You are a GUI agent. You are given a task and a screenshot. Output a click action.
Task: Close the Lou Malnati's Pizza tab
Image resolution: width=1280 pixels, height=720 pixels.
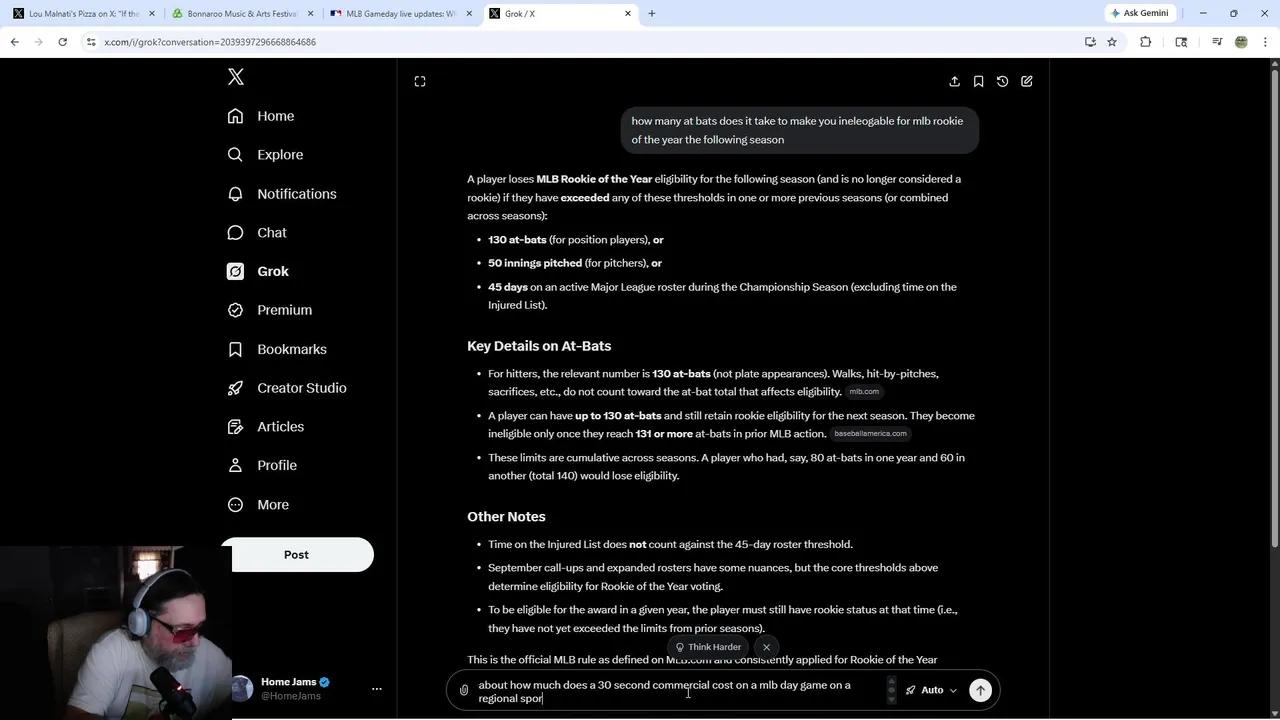[152, 14]
